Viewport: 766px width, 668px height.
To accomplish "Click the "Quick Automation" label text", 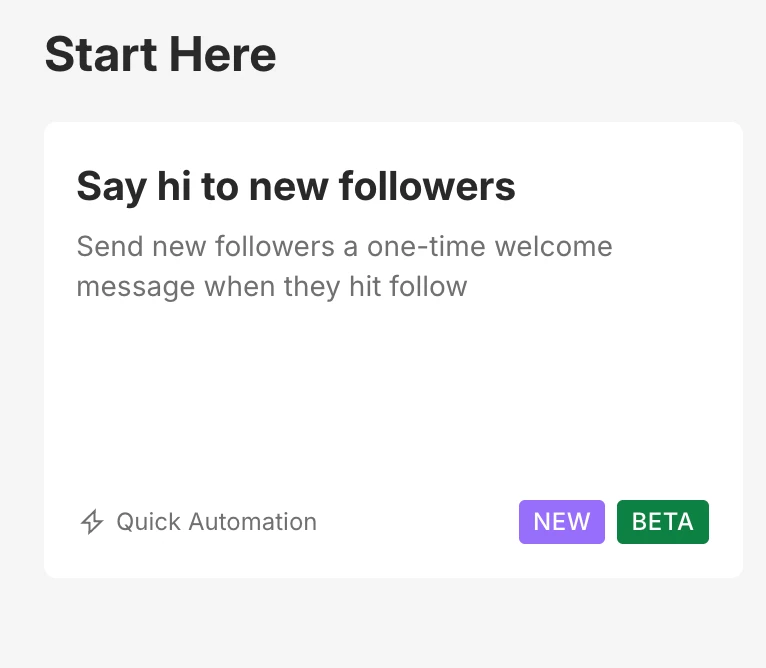I will 216,522.
